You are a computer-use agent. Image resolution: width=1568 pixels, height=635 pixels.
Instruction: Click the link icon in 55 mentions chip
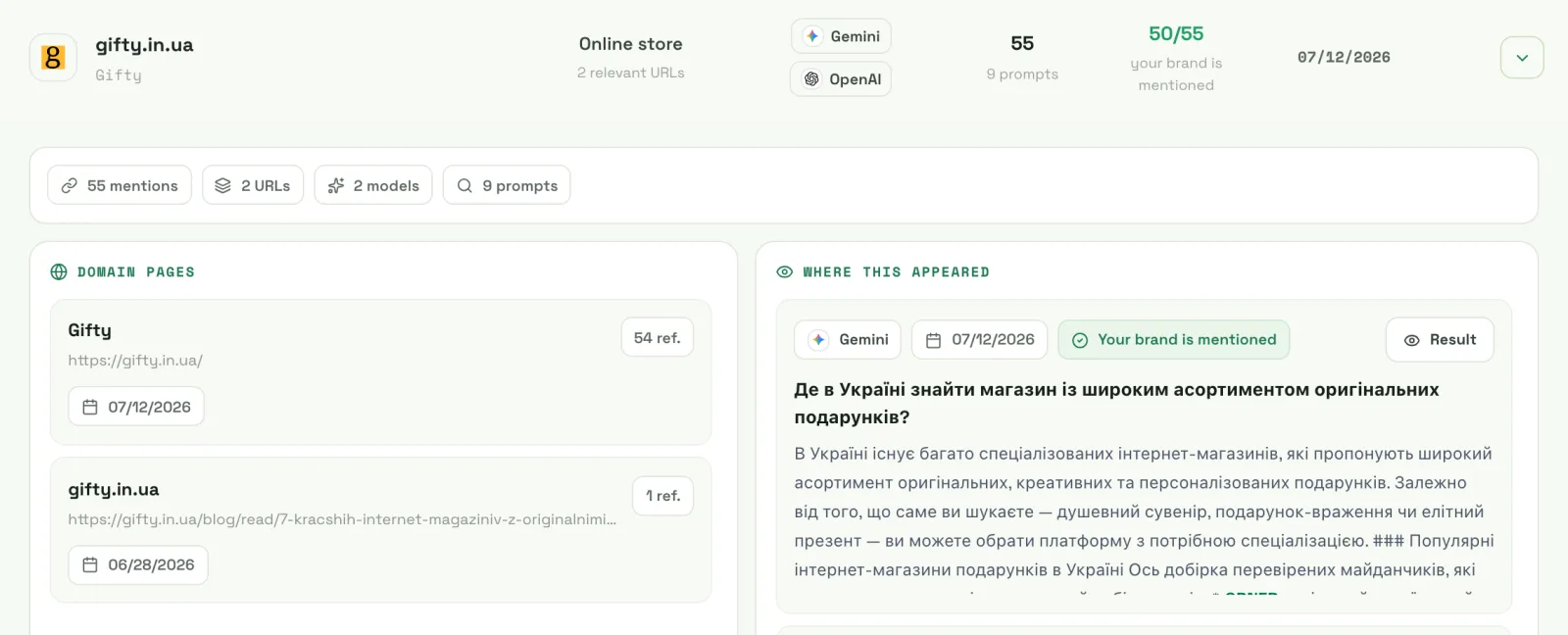(70, 185)
